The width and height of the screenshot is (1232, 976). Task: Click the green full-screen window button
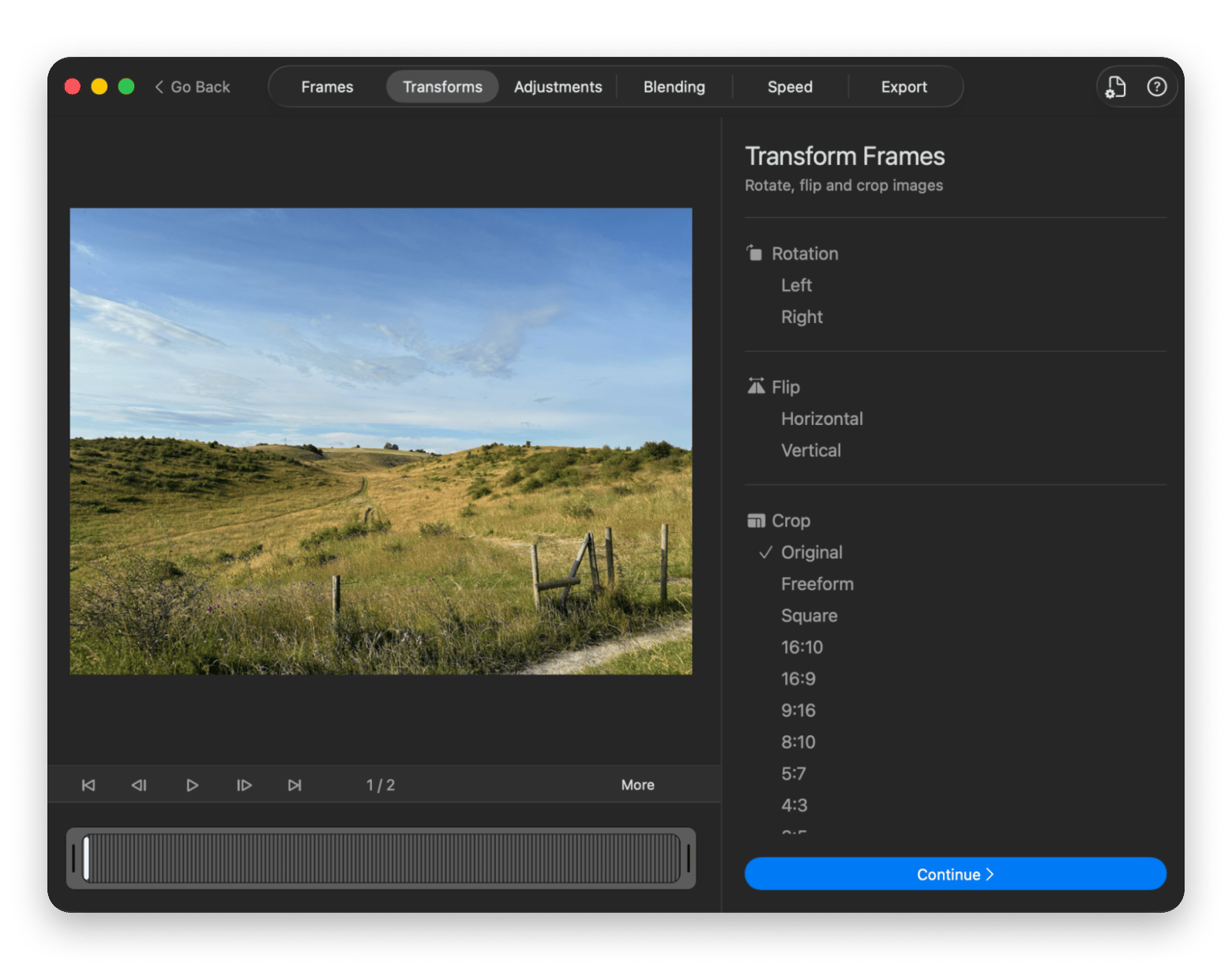coord(126,86)
